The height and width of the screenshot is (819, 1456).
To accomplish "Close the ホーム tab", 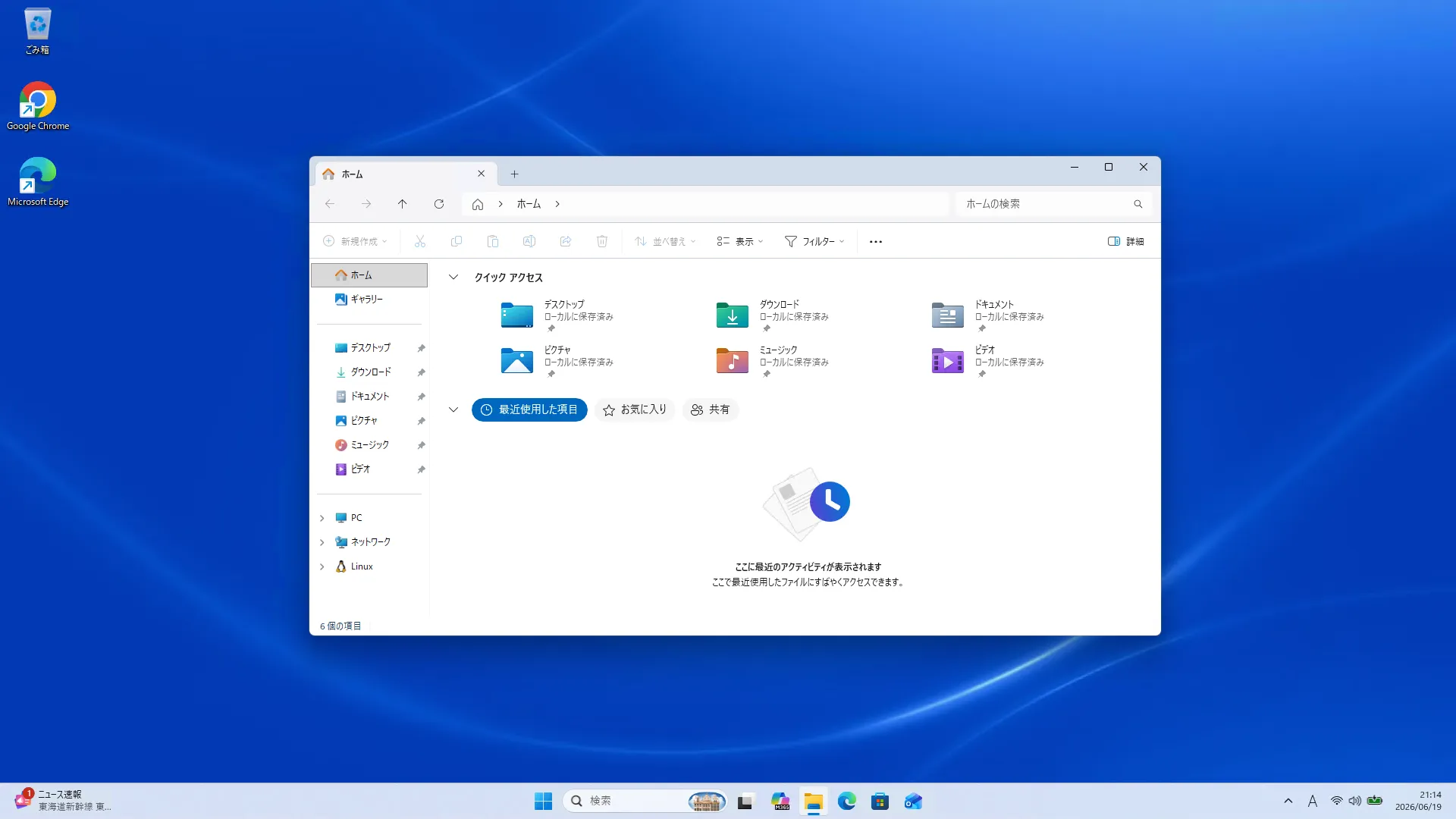I will pos(481,174).
